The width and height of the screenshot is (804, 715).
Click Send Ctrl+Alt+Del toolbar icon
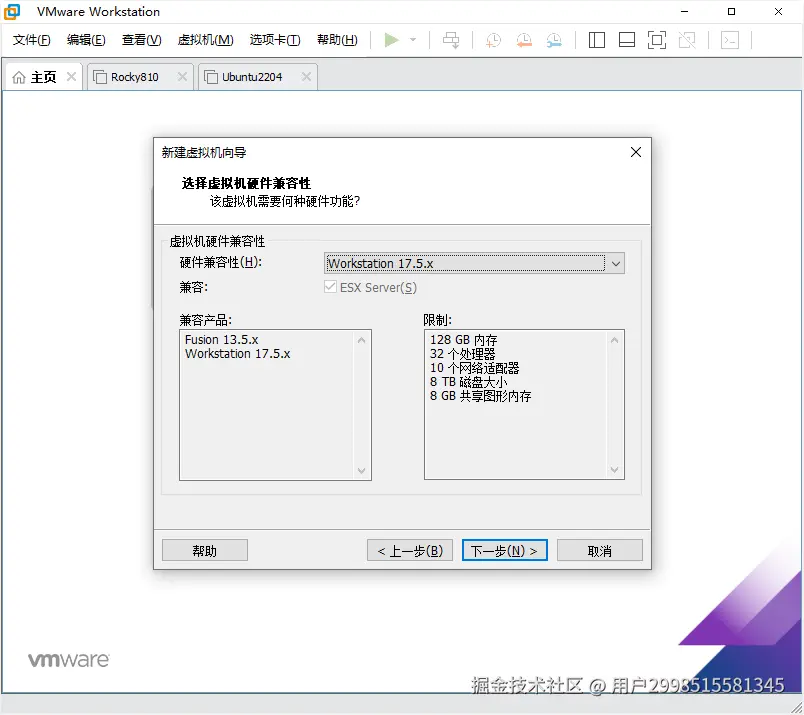pyautogui.click(x=451, y=40)
